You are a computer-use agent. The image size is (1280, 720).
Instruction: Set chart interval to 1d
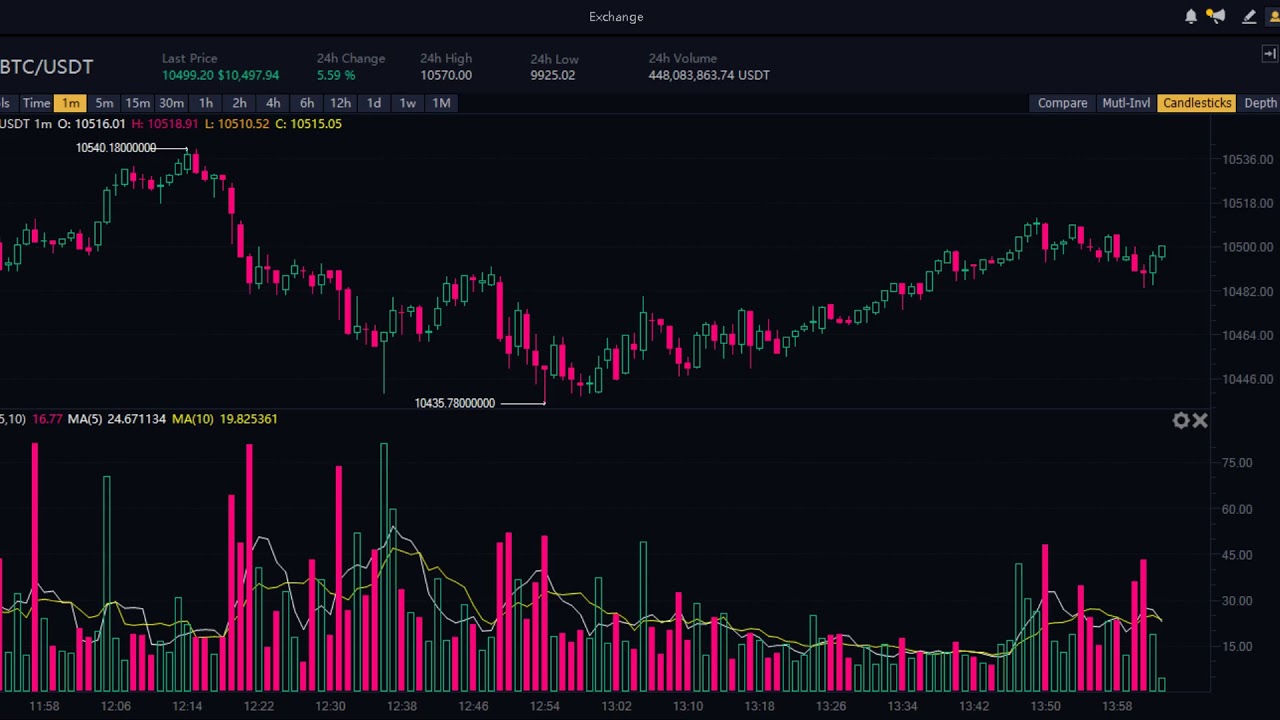373,103
